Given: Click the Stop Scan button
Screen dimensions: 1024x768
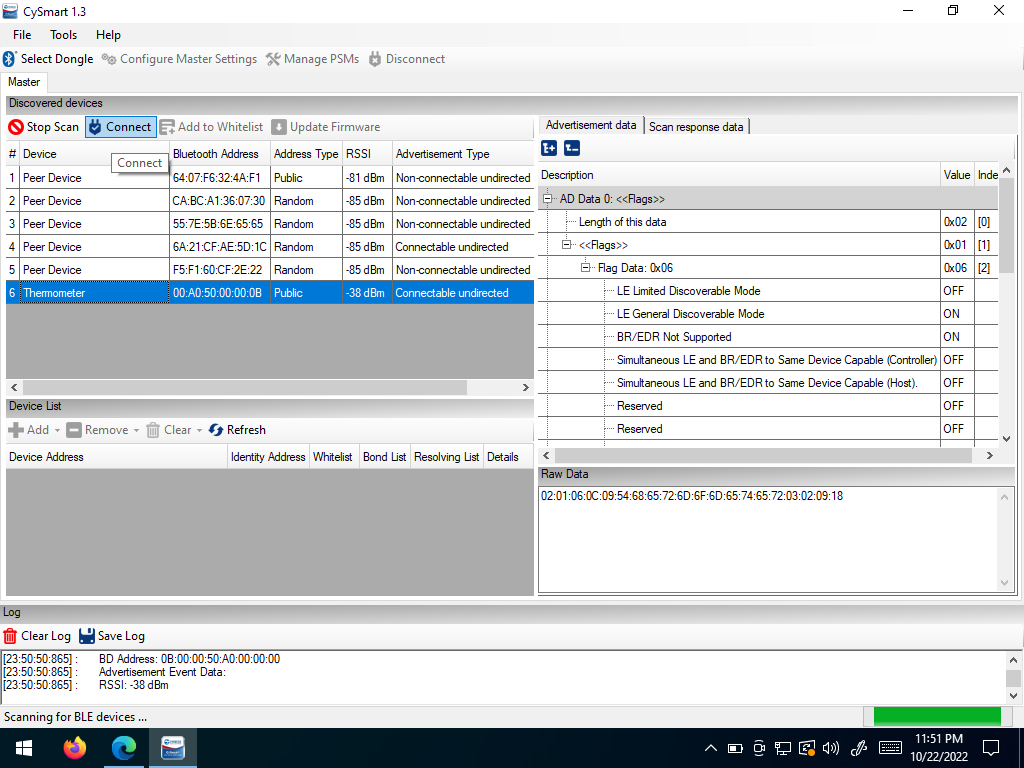Looking at the screenshot, I should point(44,127).
